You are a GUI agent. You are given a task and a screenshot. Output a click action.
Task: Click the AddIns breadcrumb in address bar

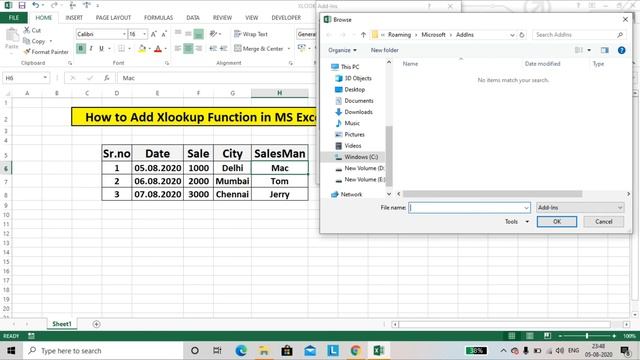[464, 35]
